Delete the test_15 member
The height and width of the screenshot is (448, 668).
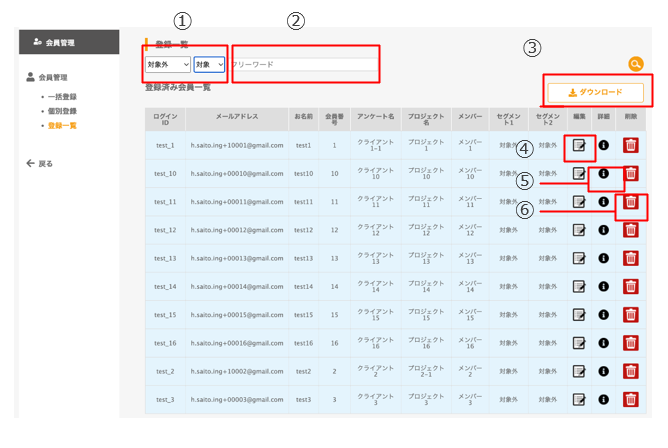631,315
